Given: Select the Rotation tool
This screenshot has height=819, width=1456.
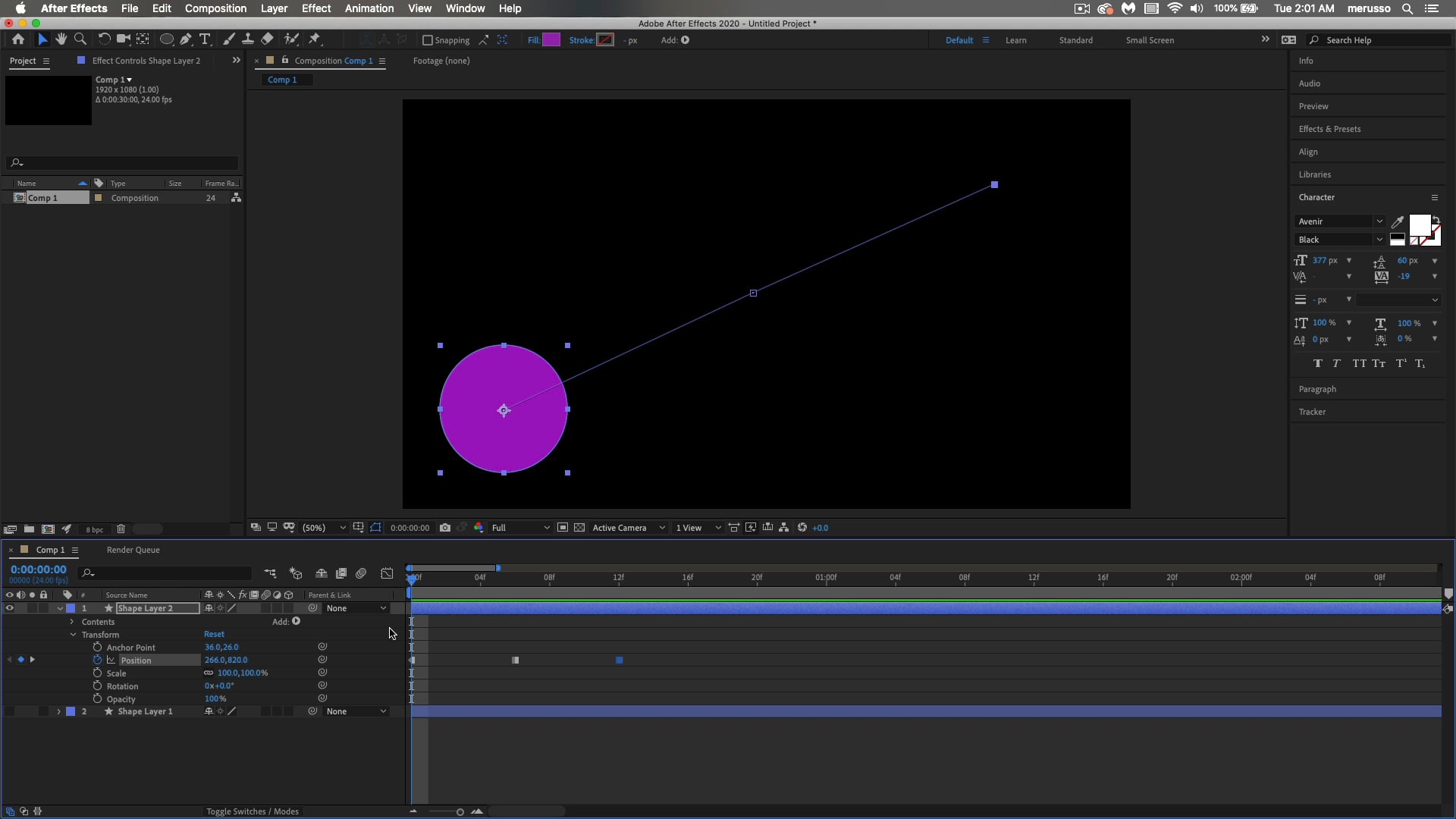Looking at the screenshot, I should click(x=105, y=39).
